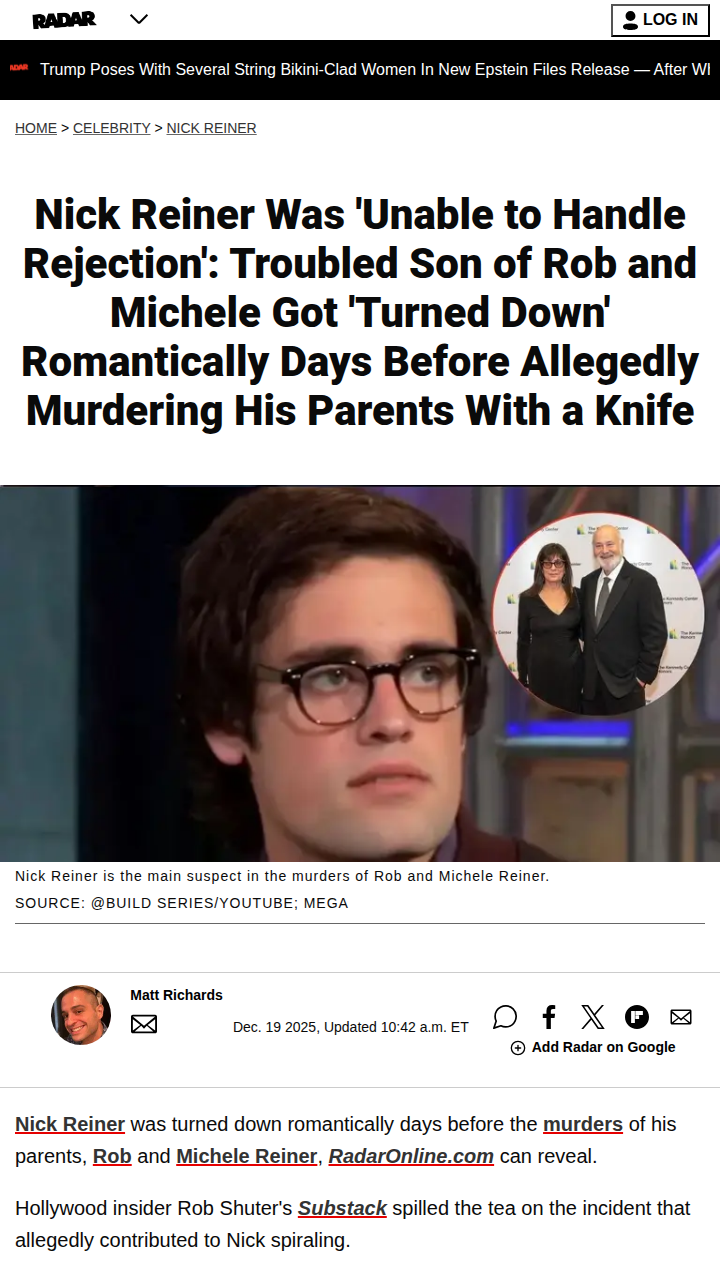Follow the RadarOnline.com link
This screenshot has height=1280, width=720.
point(411,1156)
